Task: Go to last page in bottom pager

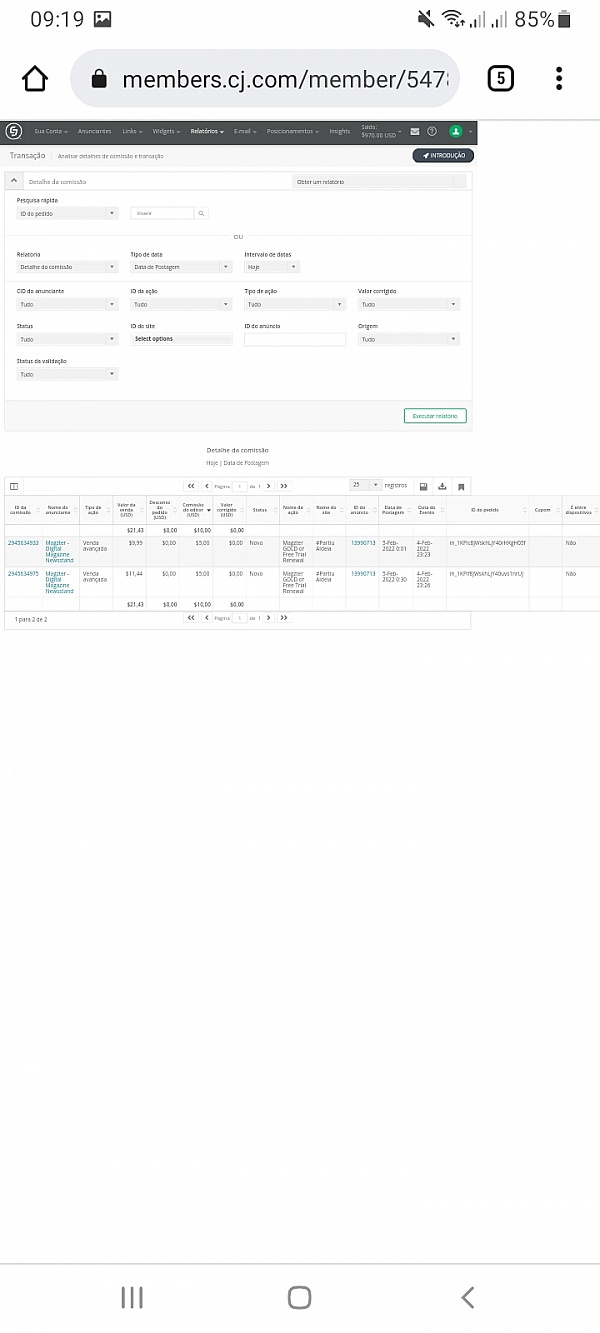Action: click(x=284, y=618)
